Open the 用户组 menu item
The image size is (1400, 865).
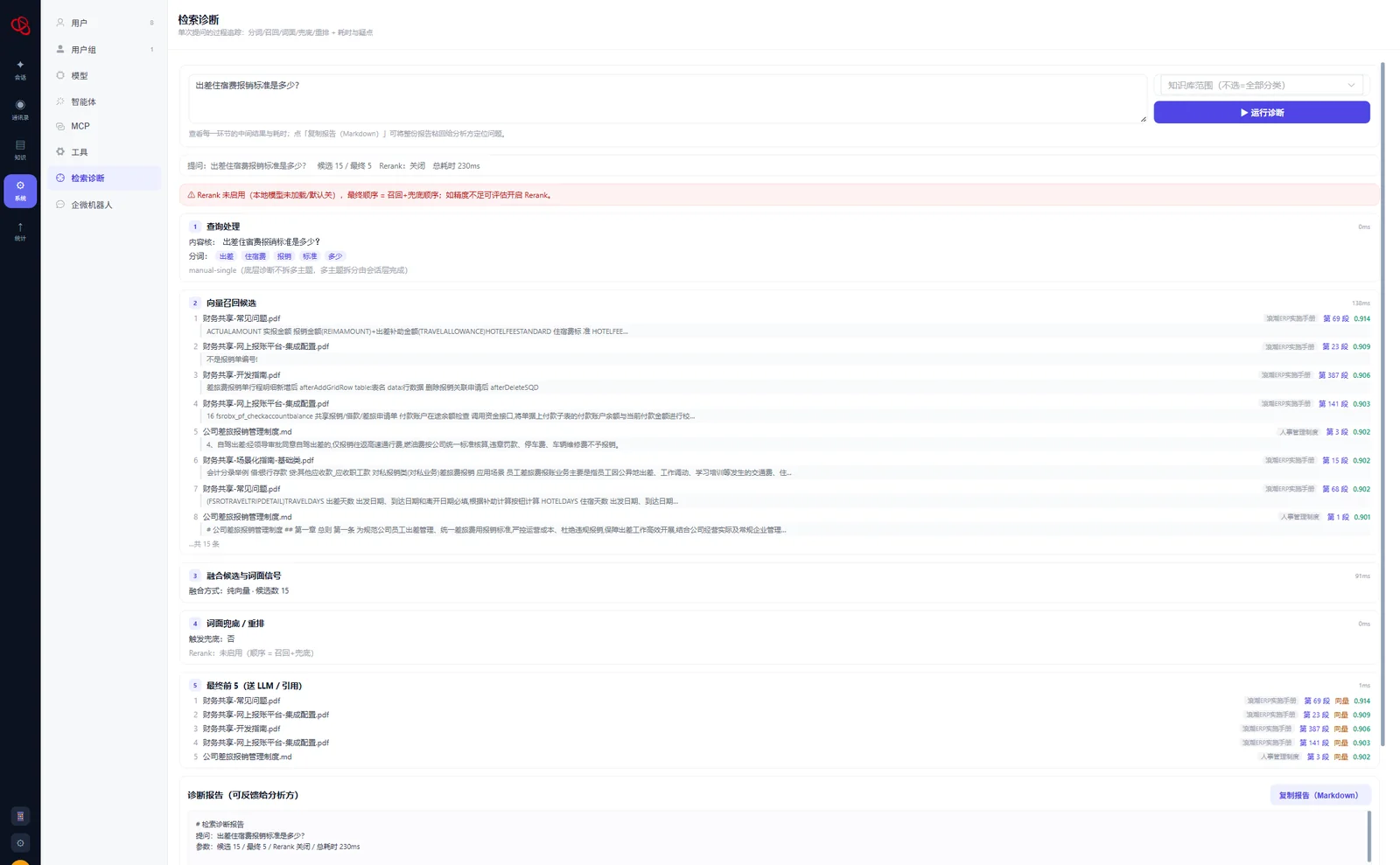click(x=105, y=50)
